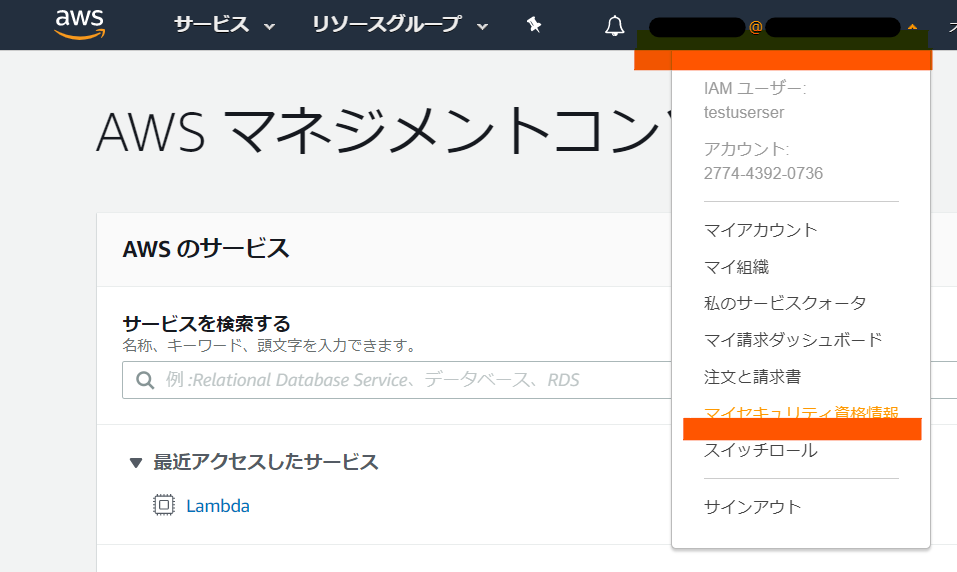Collapse 最近アクセスしたサービス section triangle
The height and width of the screenshot is (572, 957).
[136, 463]
